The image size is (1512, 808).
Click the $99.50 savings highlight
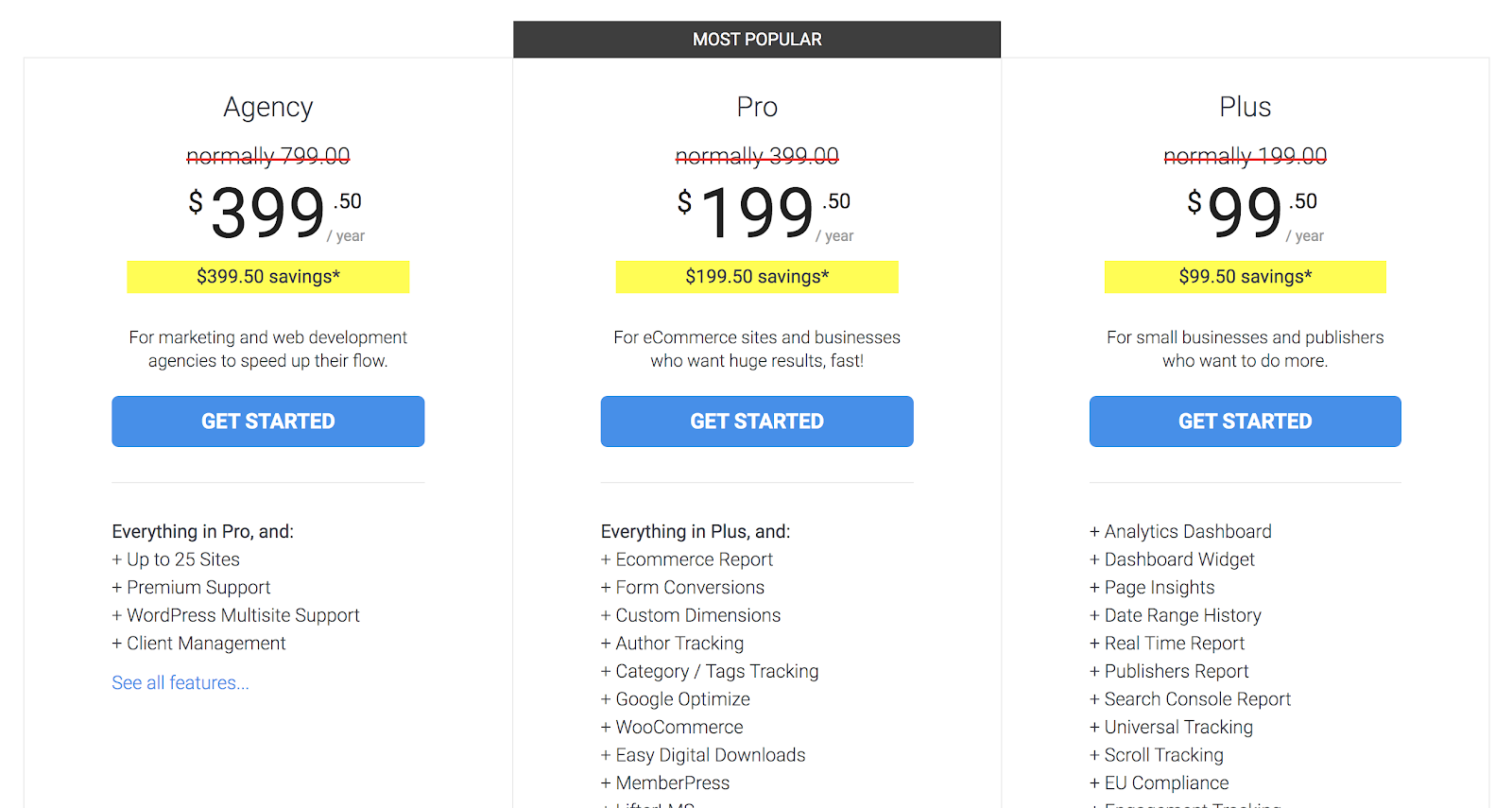coord(1245,276)
